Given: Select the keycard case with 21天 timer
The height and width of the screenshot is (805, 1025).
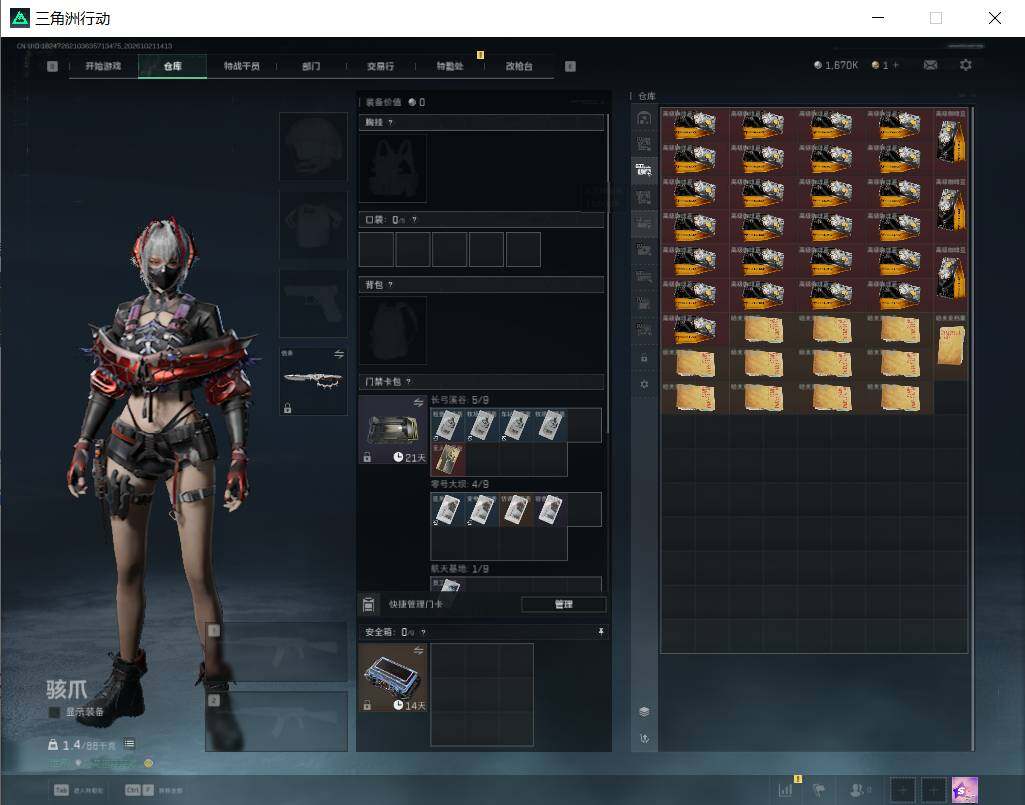Looking at the screenshot, I should 393,430.
